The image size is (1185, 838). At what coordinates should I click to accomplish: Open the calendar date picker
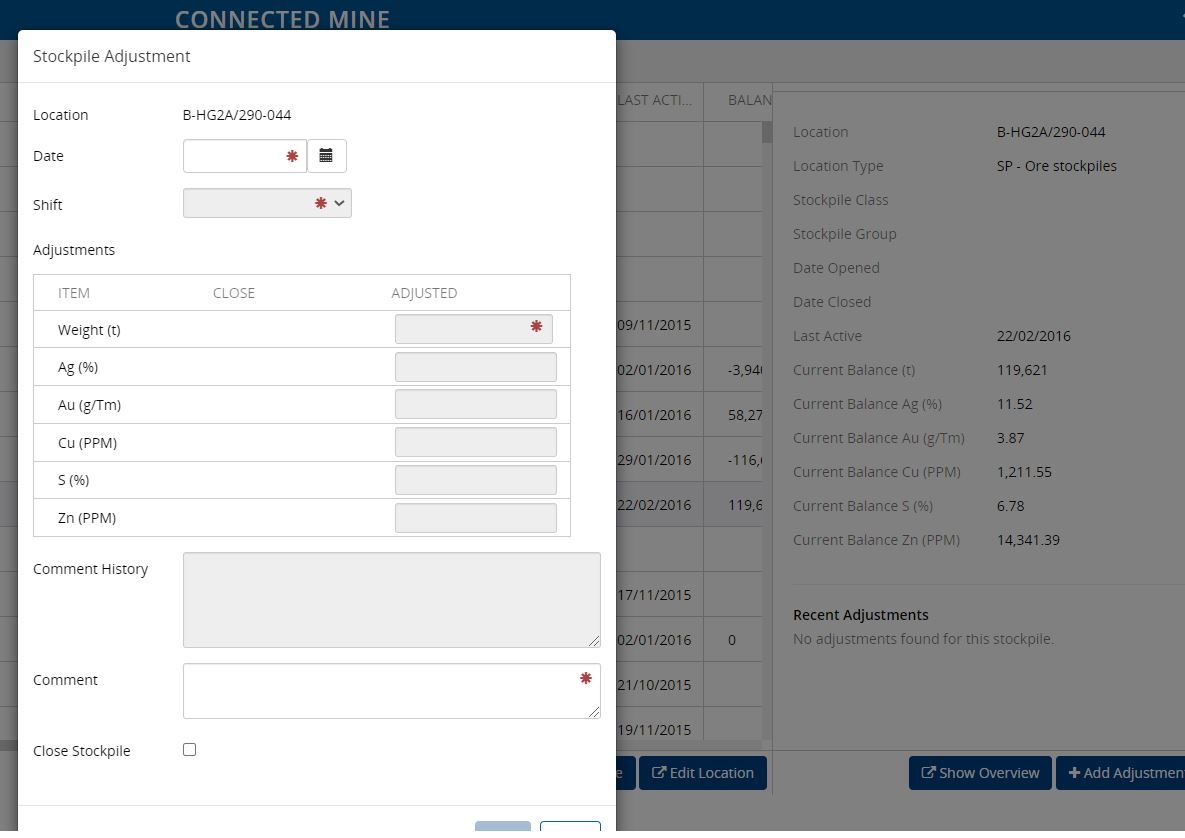tap(326, 156)
